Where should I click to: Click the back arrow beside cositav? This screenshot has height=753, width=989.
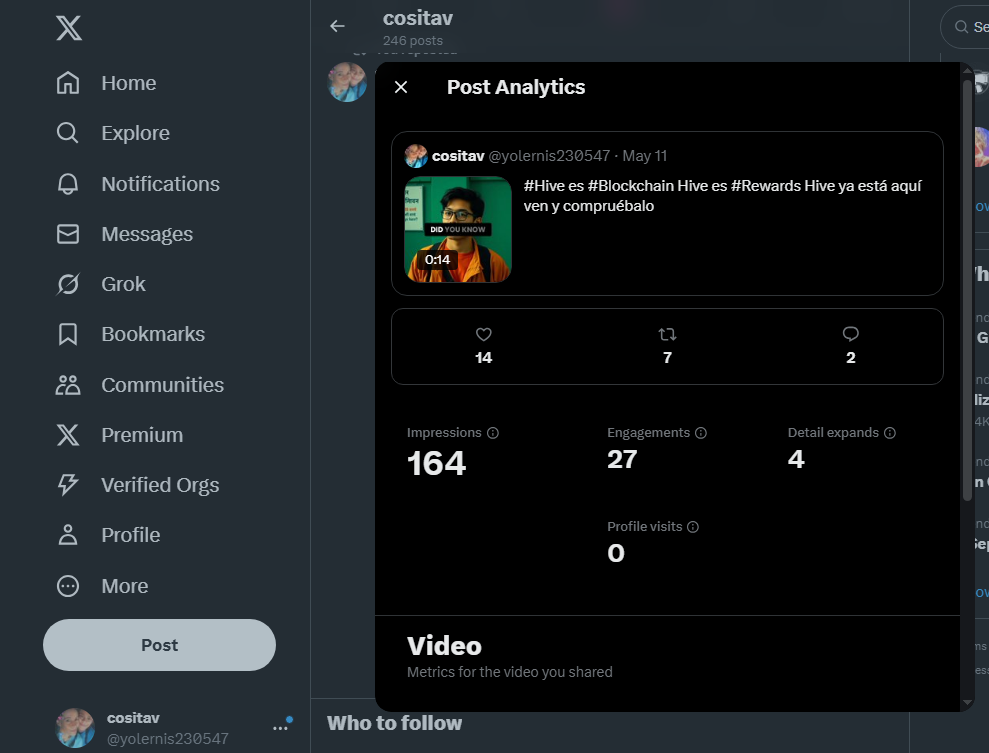click(337, 26)
